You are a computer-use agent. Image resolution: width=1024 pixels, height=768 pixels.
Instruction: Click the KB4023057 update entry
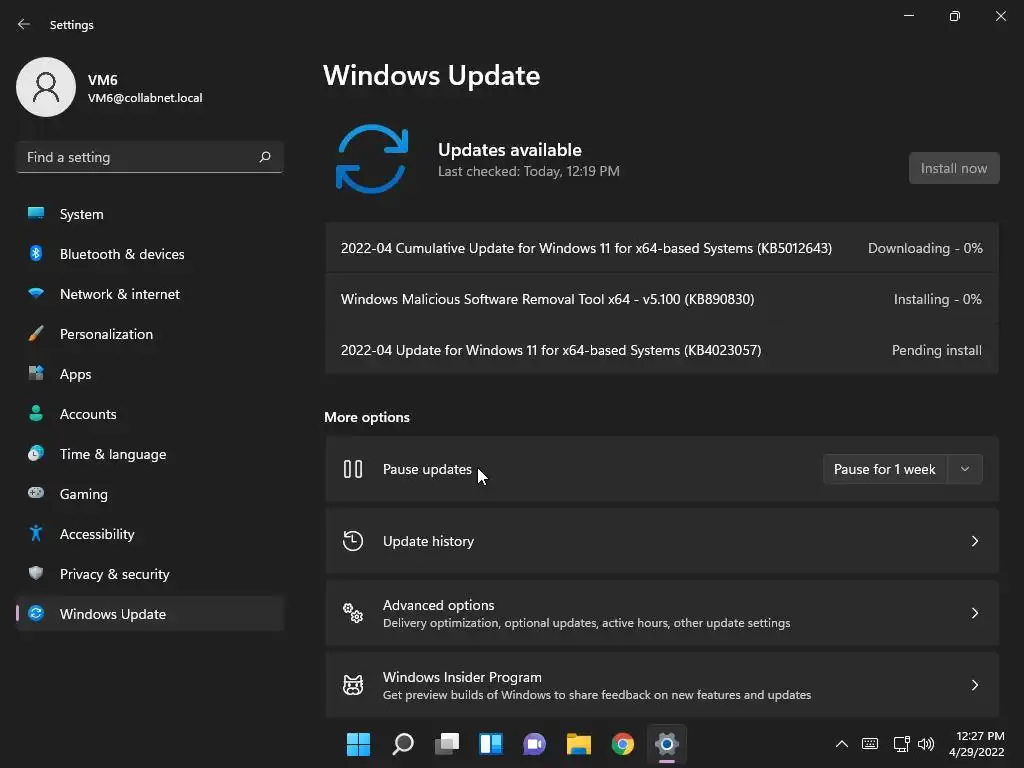pos(662,350)
